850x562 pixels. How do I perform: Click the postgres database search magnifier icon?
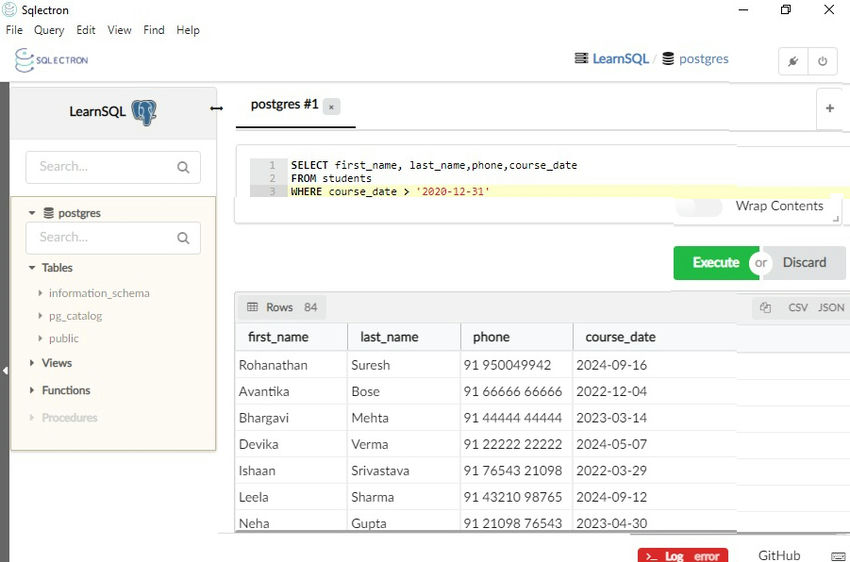coord(183,238)
